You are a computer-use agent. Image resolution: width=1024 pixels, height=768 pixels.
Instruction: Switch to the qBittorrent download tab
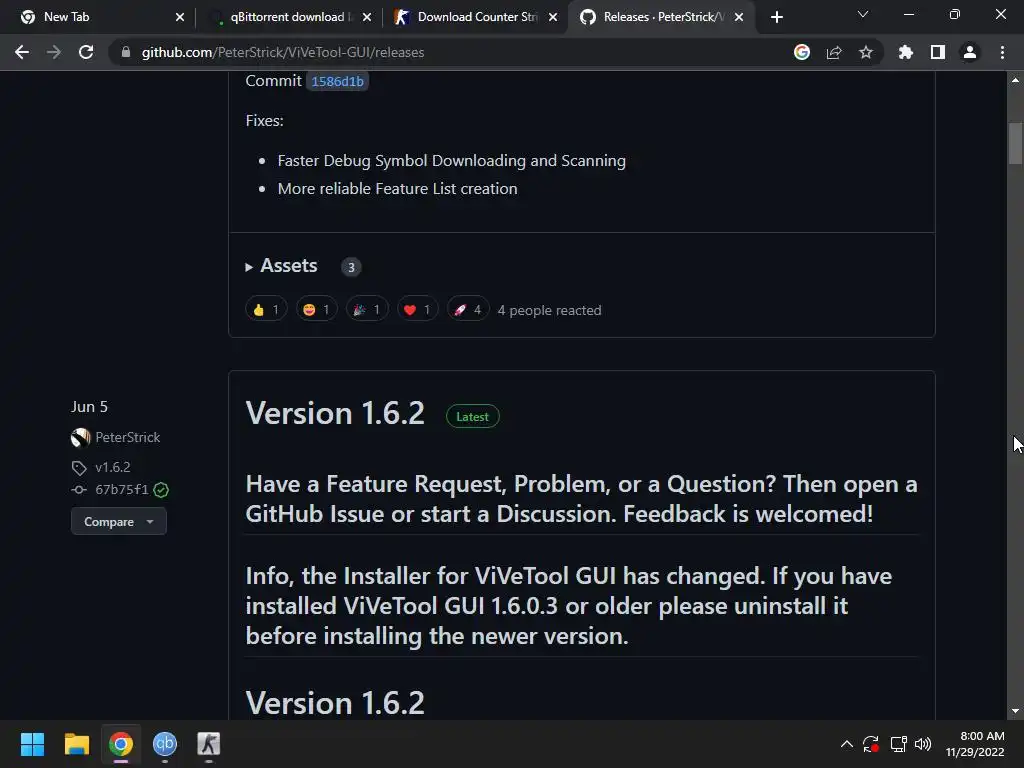click(x=287, y=17)
